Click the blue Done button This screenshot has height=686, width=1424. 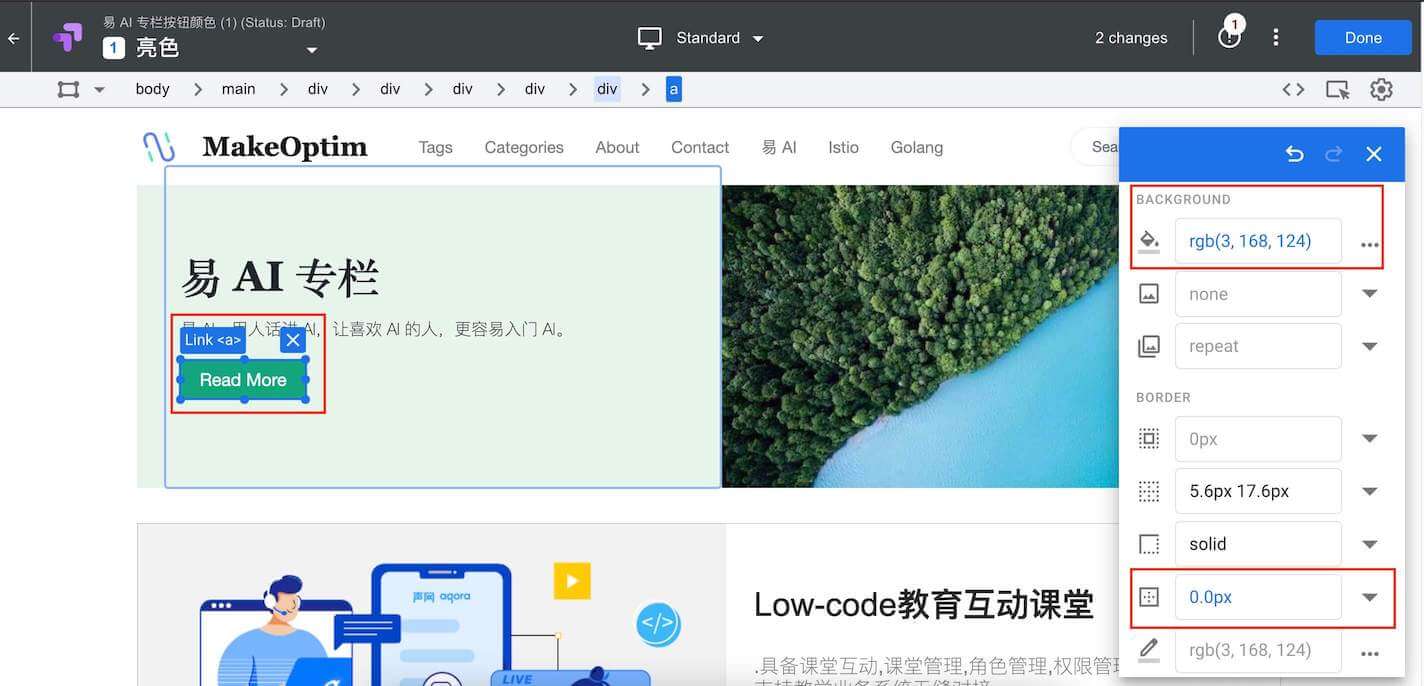(1363, 37)
